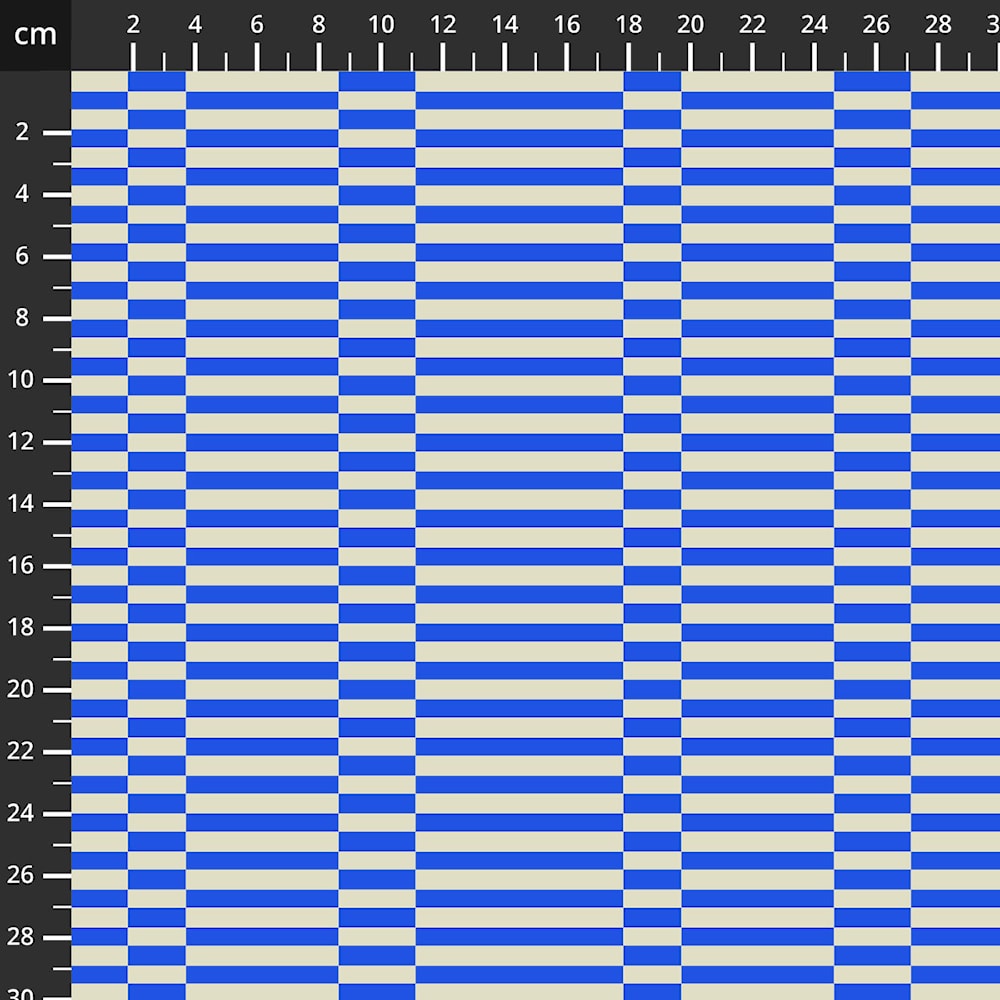
Task: Click the 20 mark on the left ruler
Action: pos(22,690)
